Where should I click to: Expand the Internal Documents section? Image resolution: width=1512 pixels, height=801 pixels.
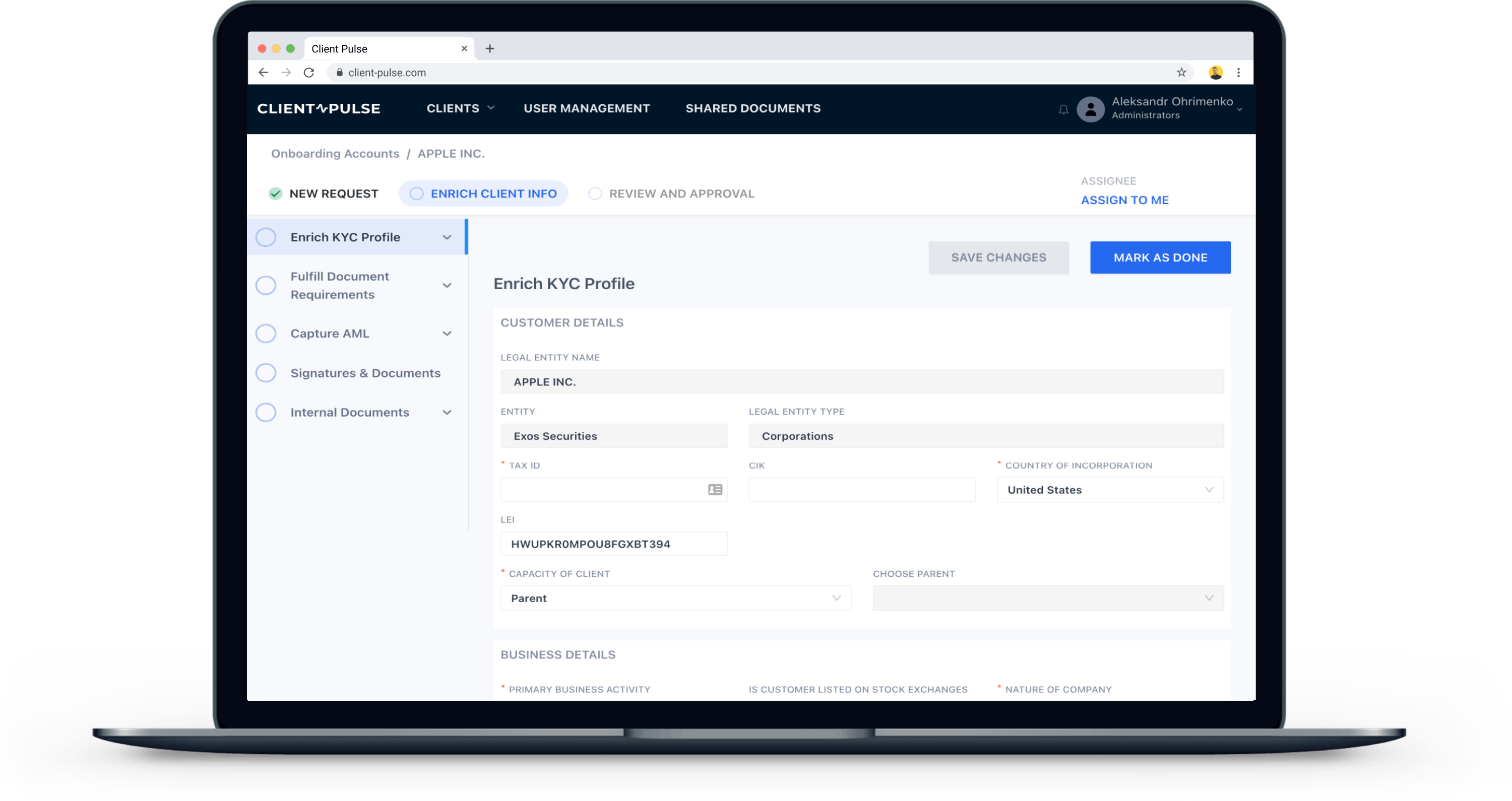tap(447, 412)
